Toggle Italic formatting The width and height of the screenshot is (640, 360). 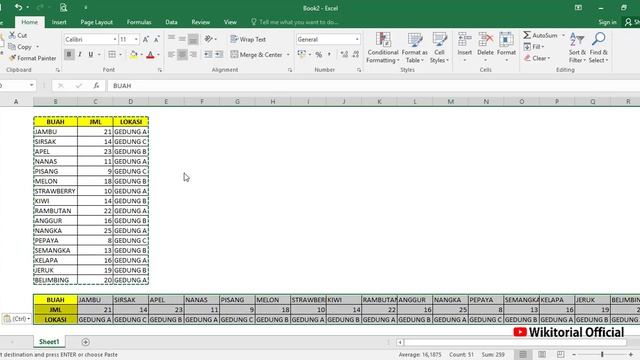click(80, 54)
